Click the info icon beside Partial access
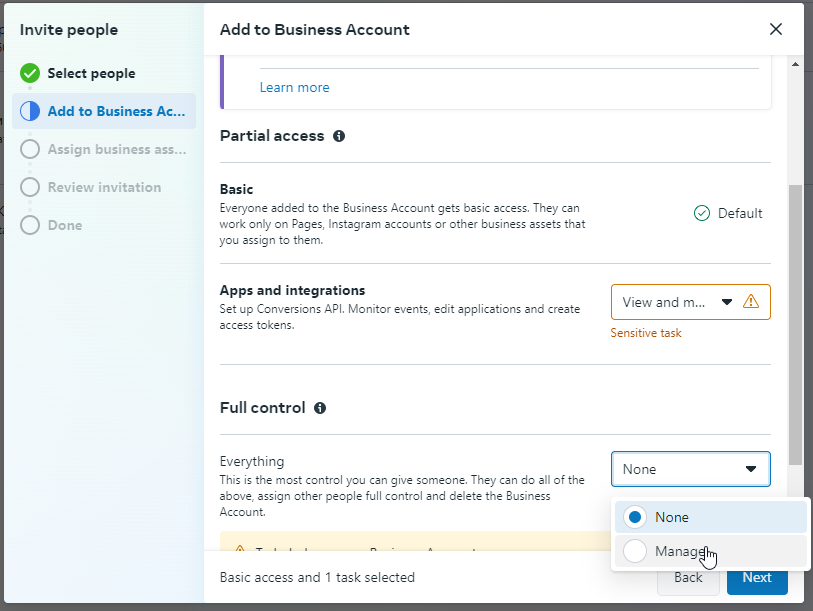Image resolution: width=813 pixels, height=611 pixels. [x=339, y=136]
